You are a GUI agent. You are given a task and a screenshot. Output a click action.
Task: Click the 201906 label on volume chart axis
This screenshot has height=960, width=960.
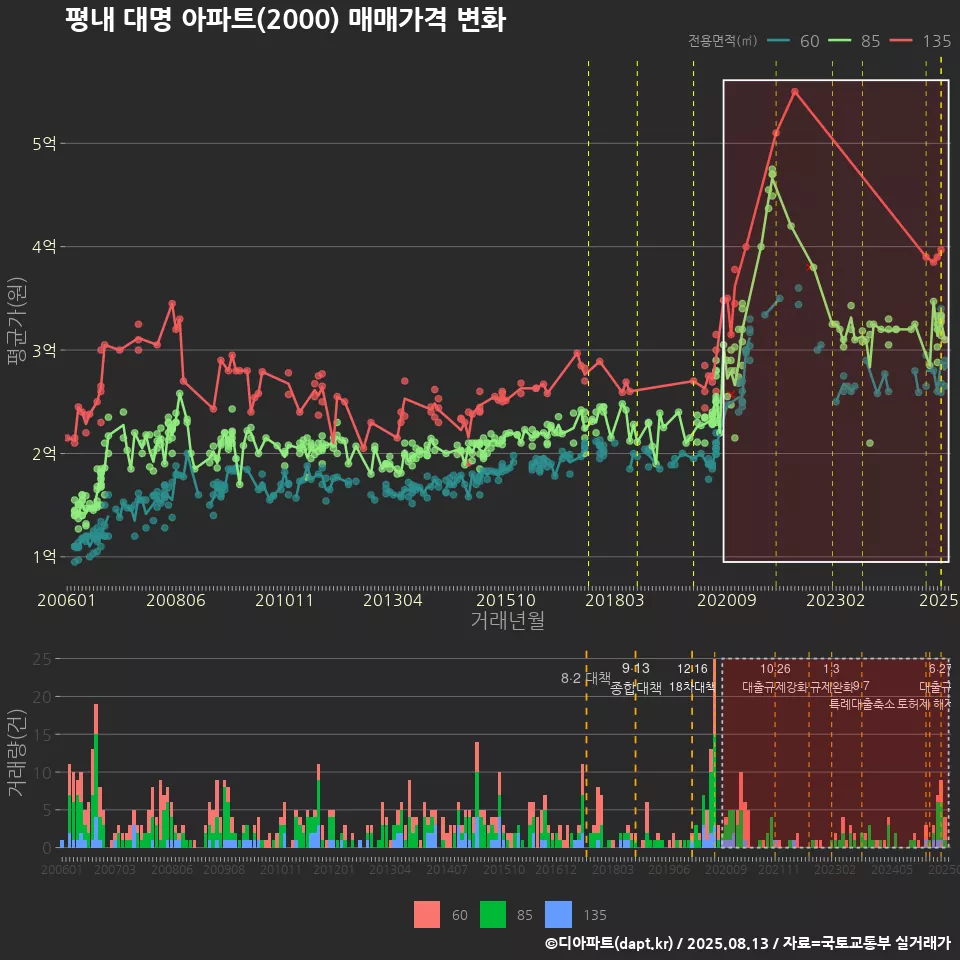[669, 869]
